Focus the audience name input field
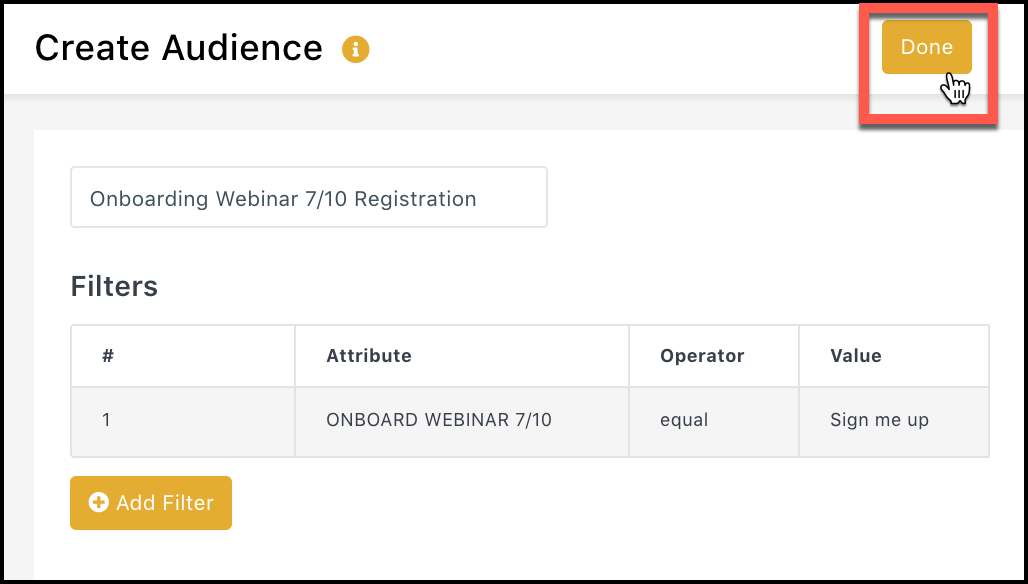This screenshot has width=1028, height=584. tap(309, 197)
